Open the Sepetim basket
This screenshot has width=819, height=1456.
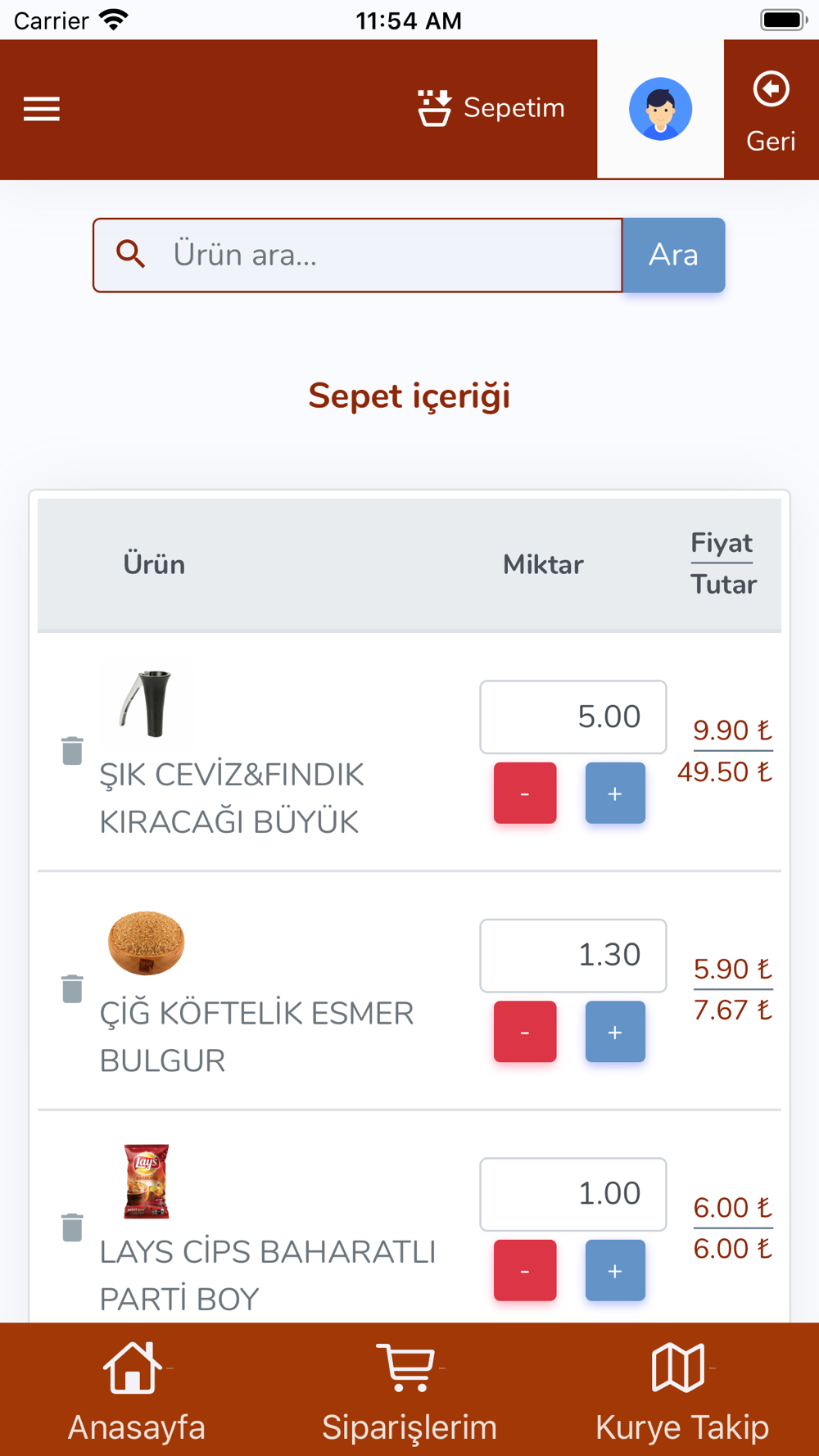[x=491, y=108]
